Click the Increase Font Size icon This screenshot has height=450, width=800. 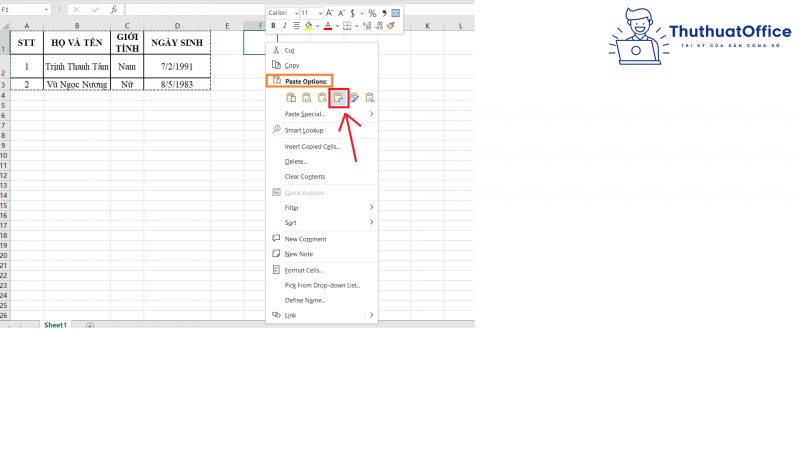point(330,13)
